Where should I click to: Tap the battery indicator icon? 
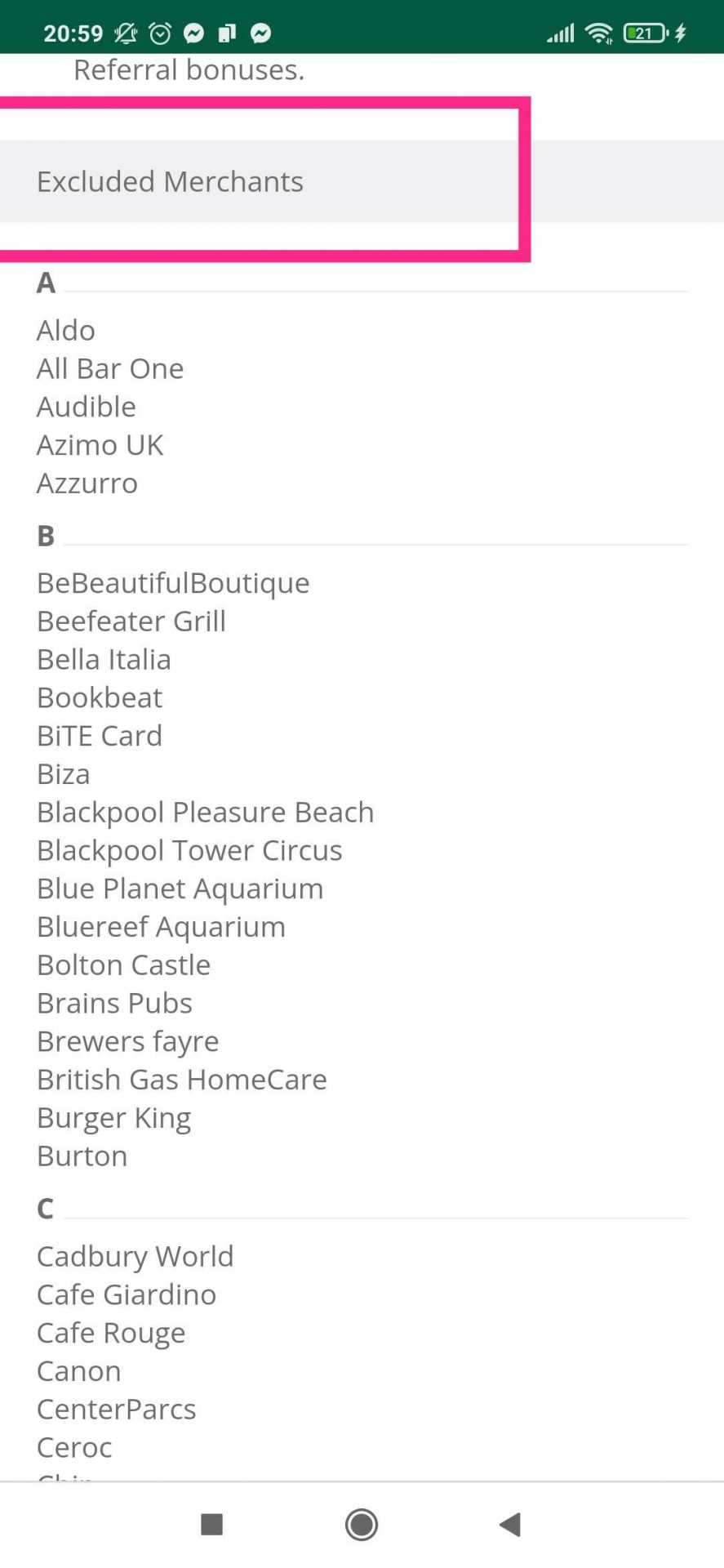pos(646,33)
